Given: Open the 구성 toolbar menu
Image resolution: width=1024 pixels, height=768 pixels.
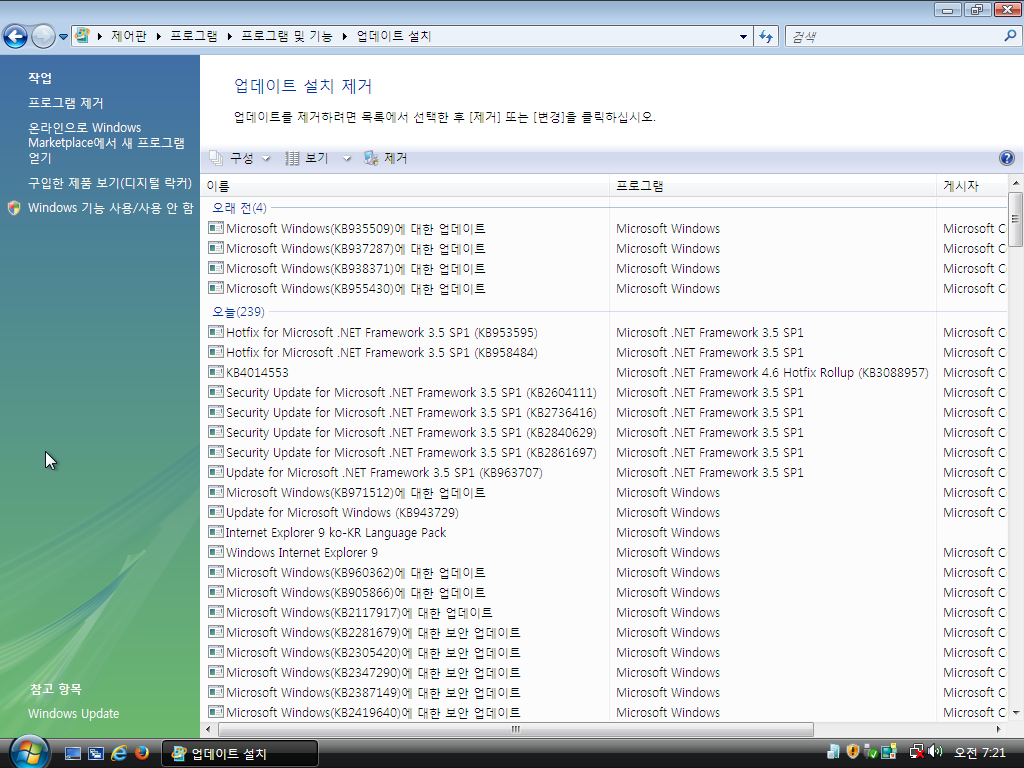Looking at the screenshot, I should [x=240, y=158].
